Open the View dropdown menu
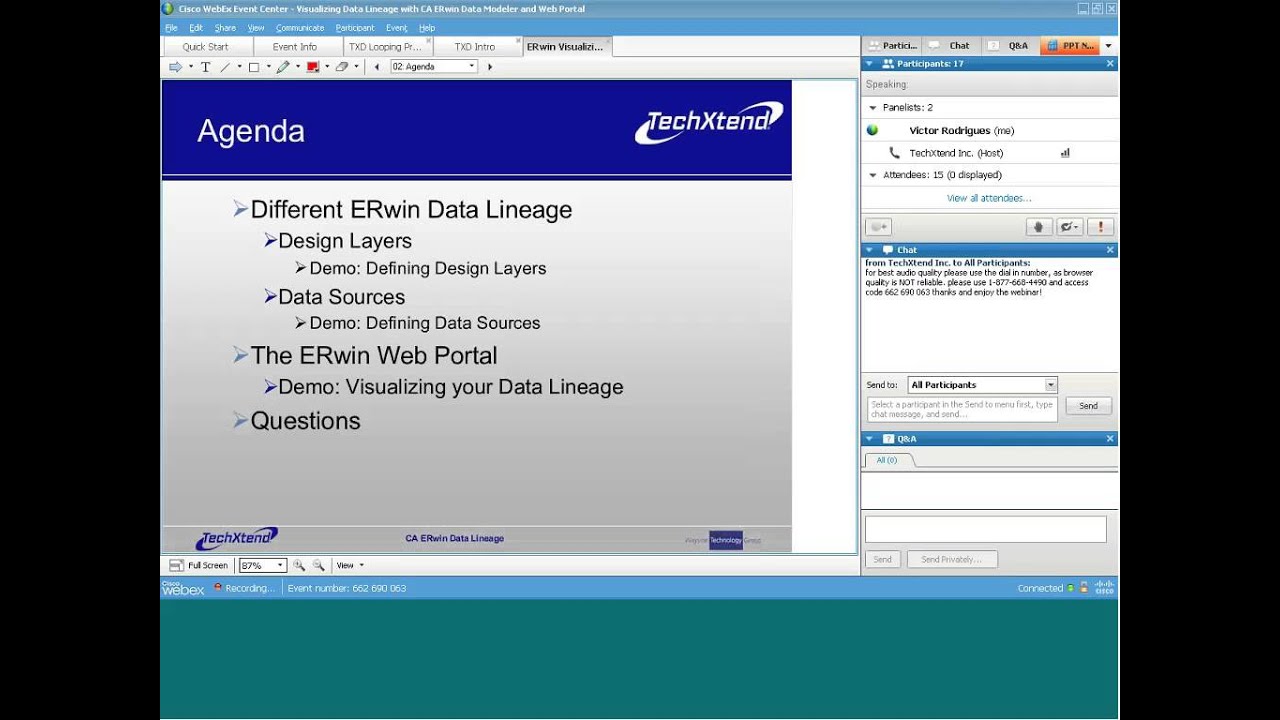Screen dimensions: 1280x720 [350, 565]
